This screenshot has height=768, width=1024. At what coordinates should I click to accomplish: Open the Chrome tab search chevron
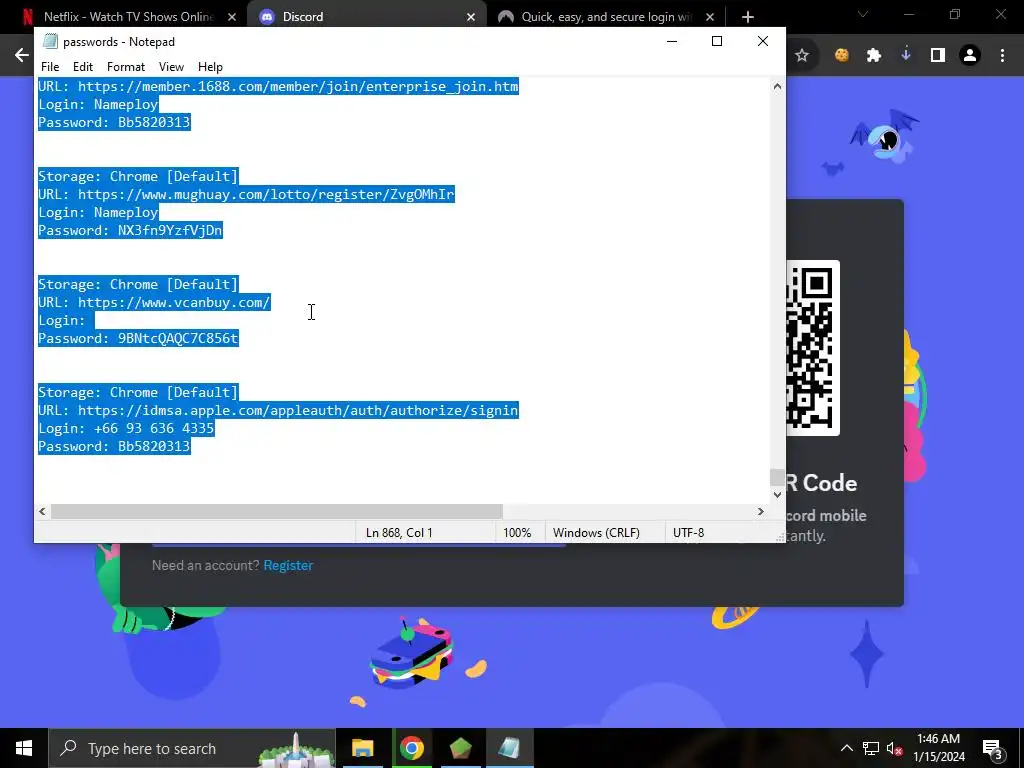point(863,14)
